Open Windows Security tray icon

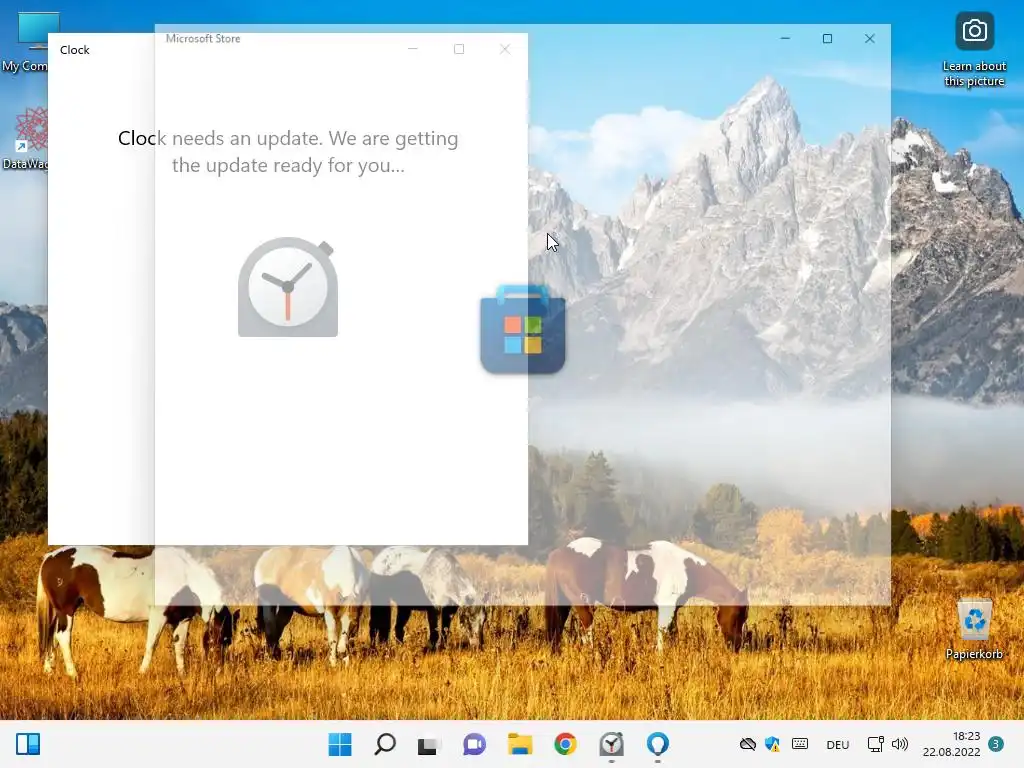tap(773, 744)
